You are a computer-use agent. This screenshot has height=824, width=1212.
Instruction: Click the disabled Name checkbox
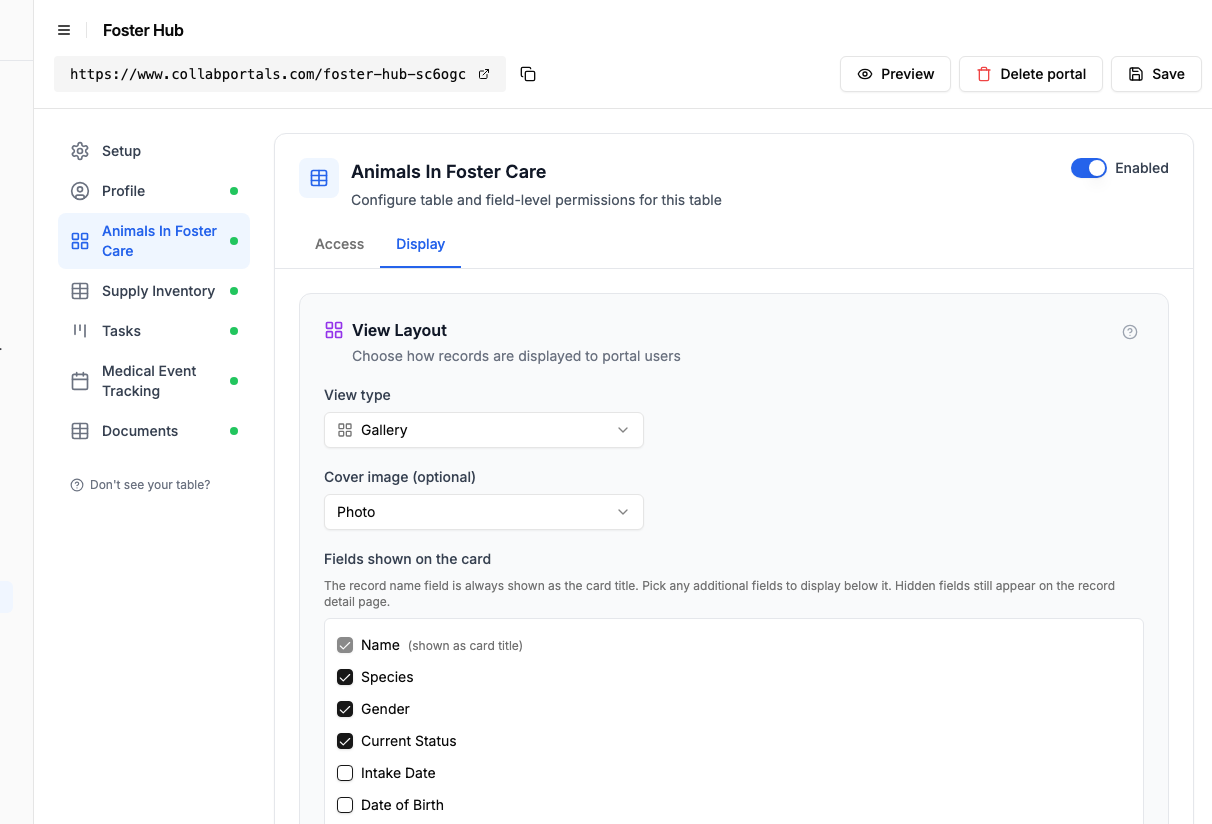(x=345, y=645)
